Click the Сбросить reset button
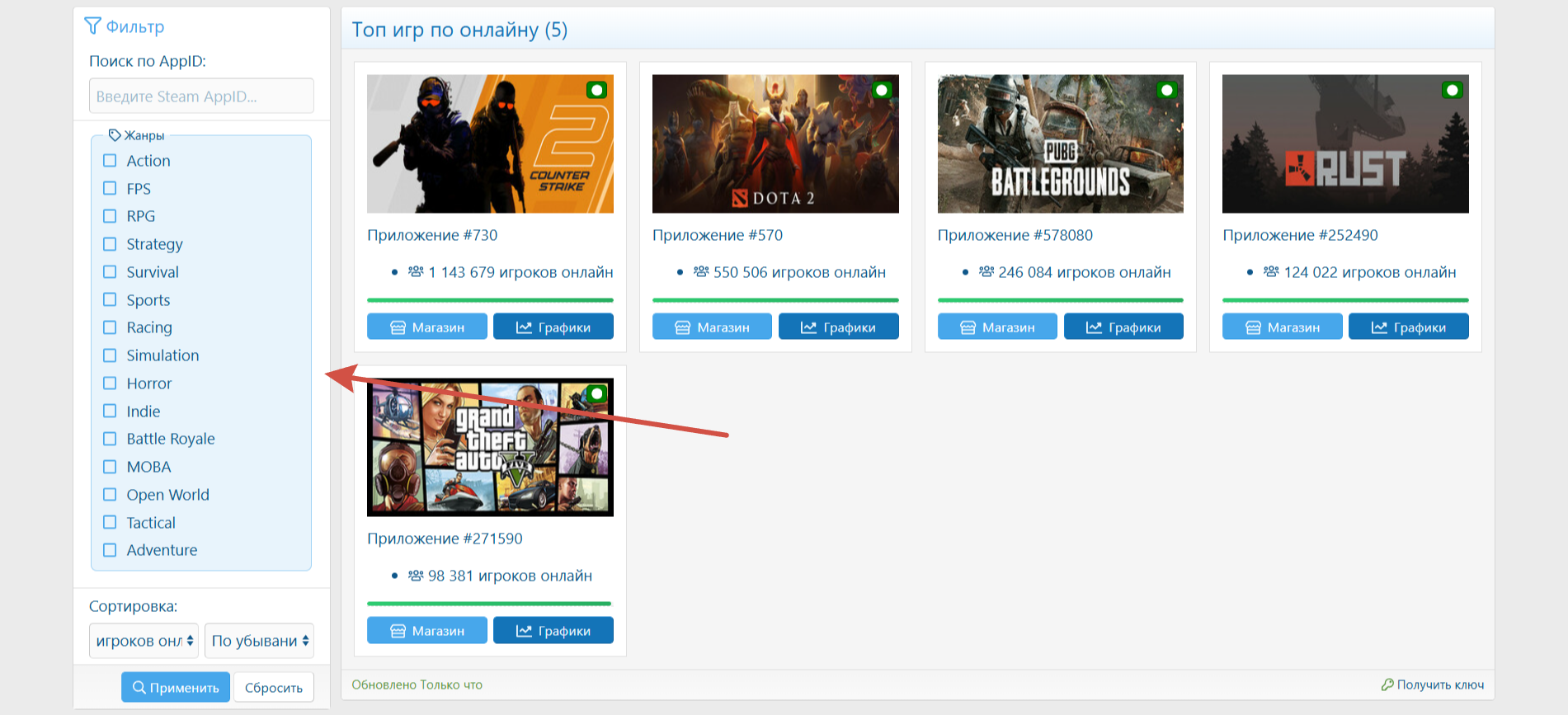1568x715 pixels. [274, 687]
